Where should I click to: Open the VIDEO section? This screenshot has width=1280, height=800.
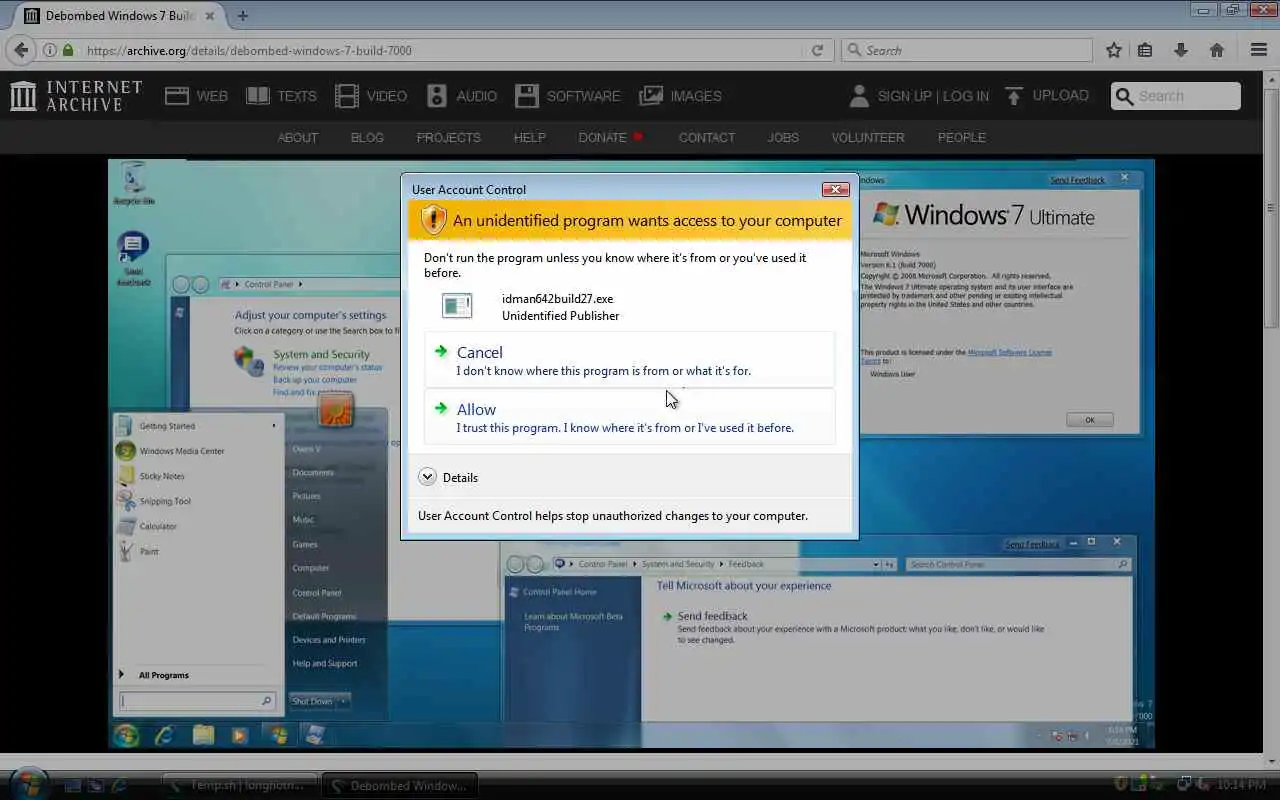(371, 96)
